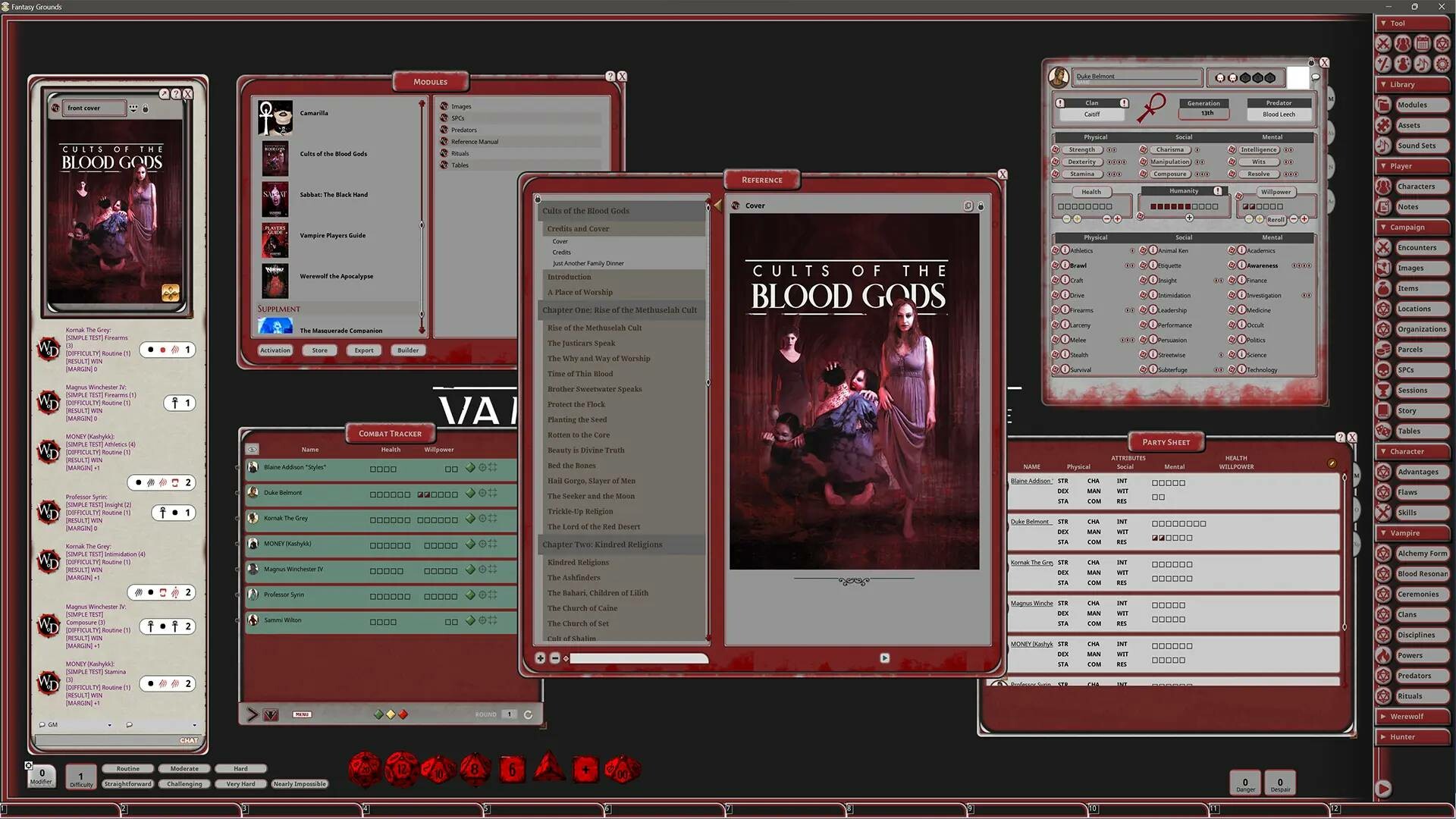
Task: Click the 'front cover' search field
Action: [94, 108]
